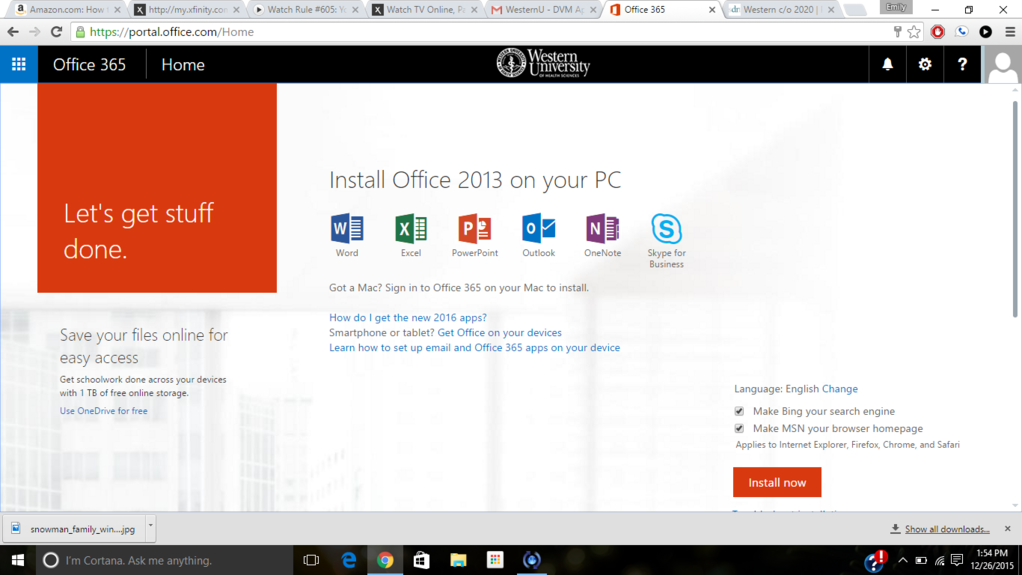Go back with the browser back arrow
This screenshot has width=1022, height=575.
(13, 31)
